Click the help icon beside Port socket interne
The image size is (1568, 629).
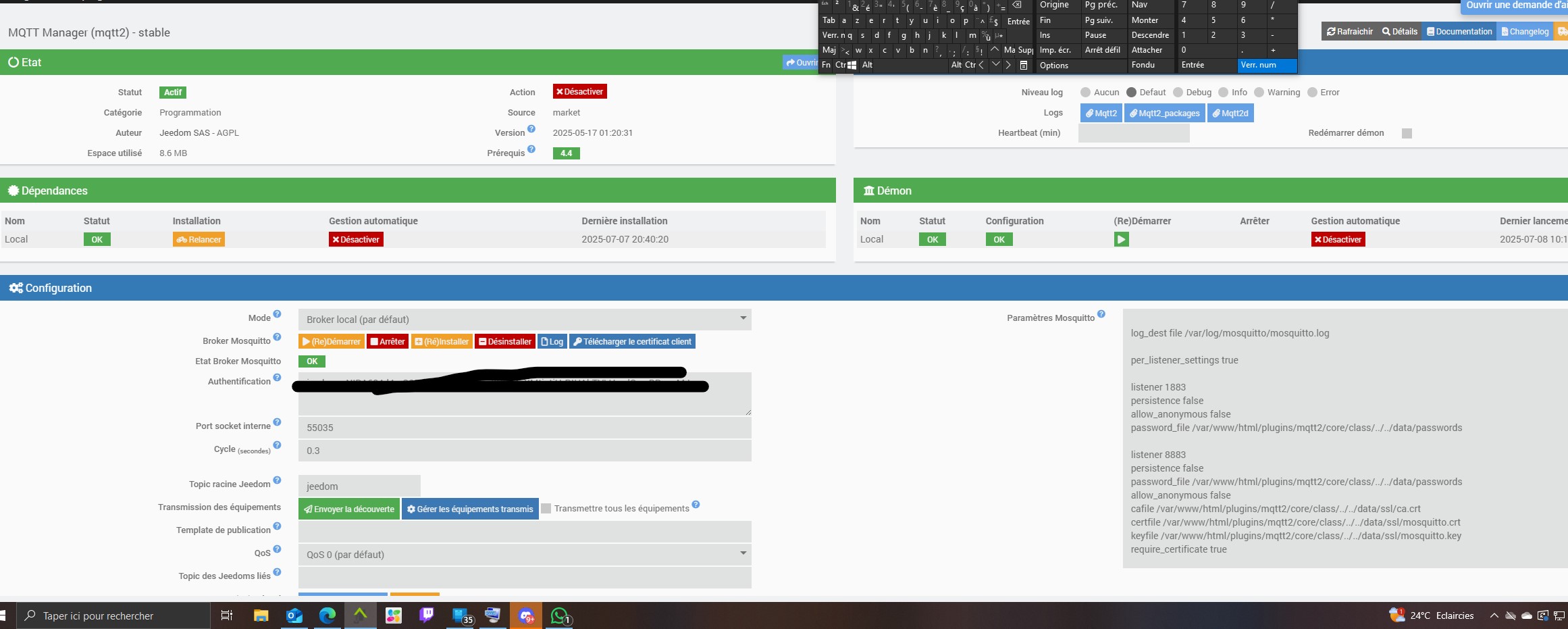pyautogui.click(x=277, y=422)
